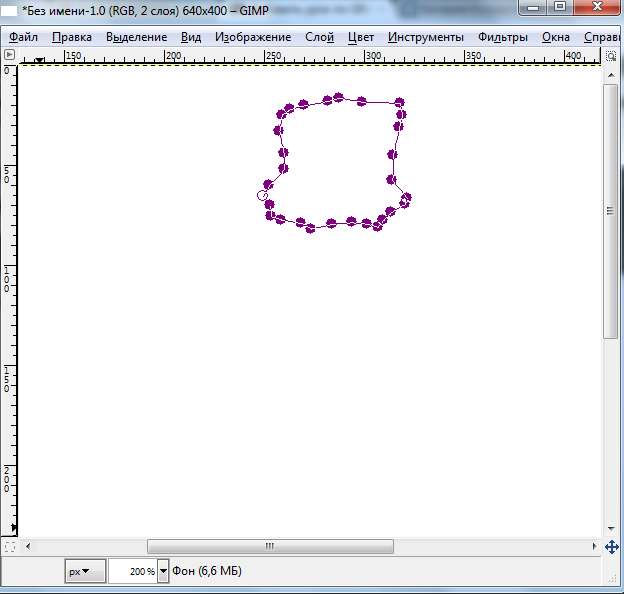Viewport: 624px width, 594px height.
Task: Click the vertical scrollbar thumb
Action: tap(610, 211)
